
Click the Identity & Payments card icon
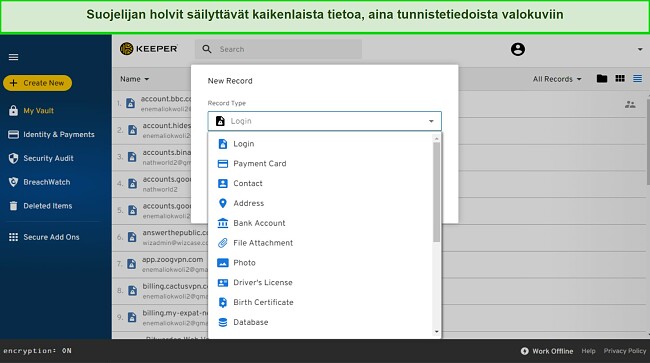13,134
